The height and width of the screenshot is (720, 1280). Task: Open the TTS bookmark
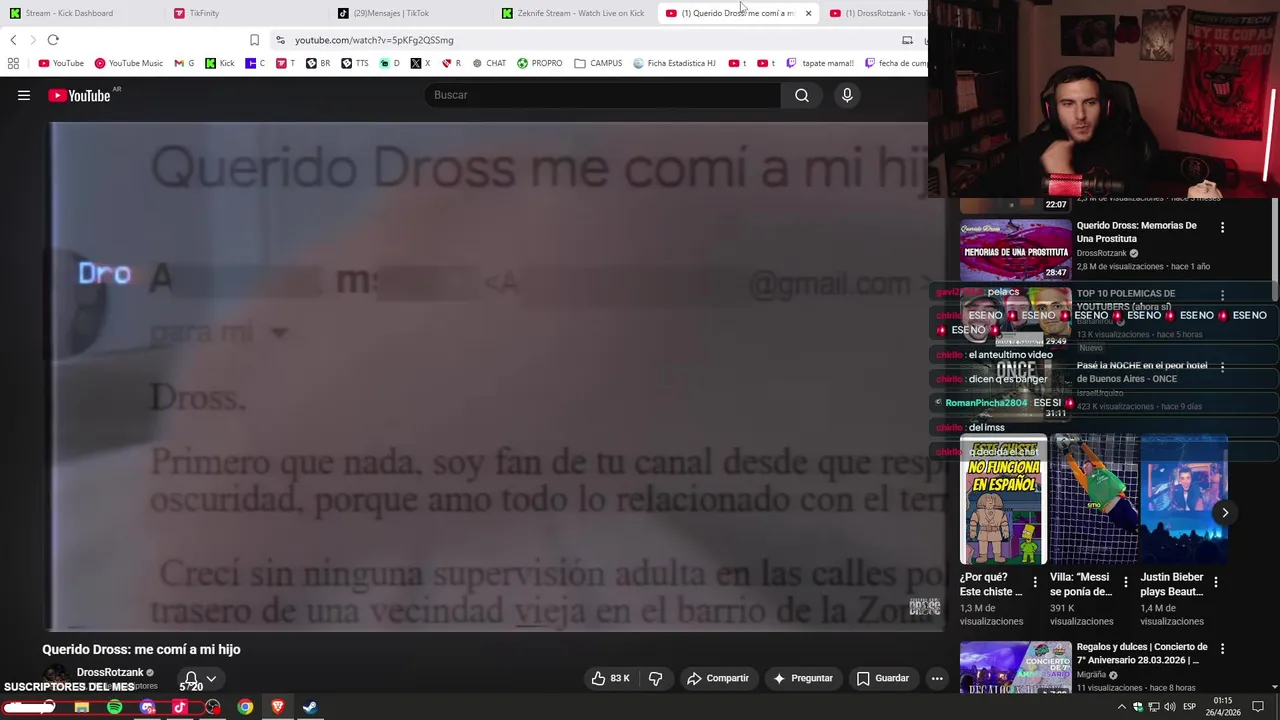[355, 63]
